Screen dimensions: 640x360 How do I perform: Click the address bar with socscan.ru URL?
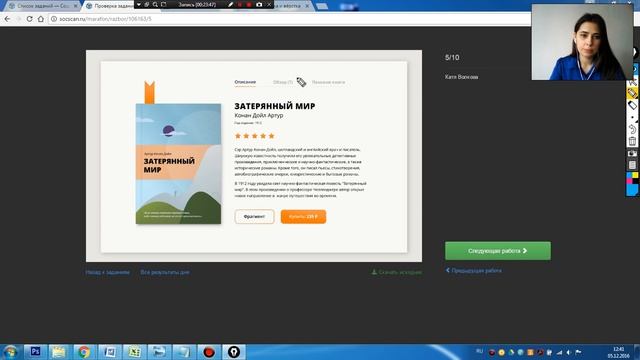point(290,19)
